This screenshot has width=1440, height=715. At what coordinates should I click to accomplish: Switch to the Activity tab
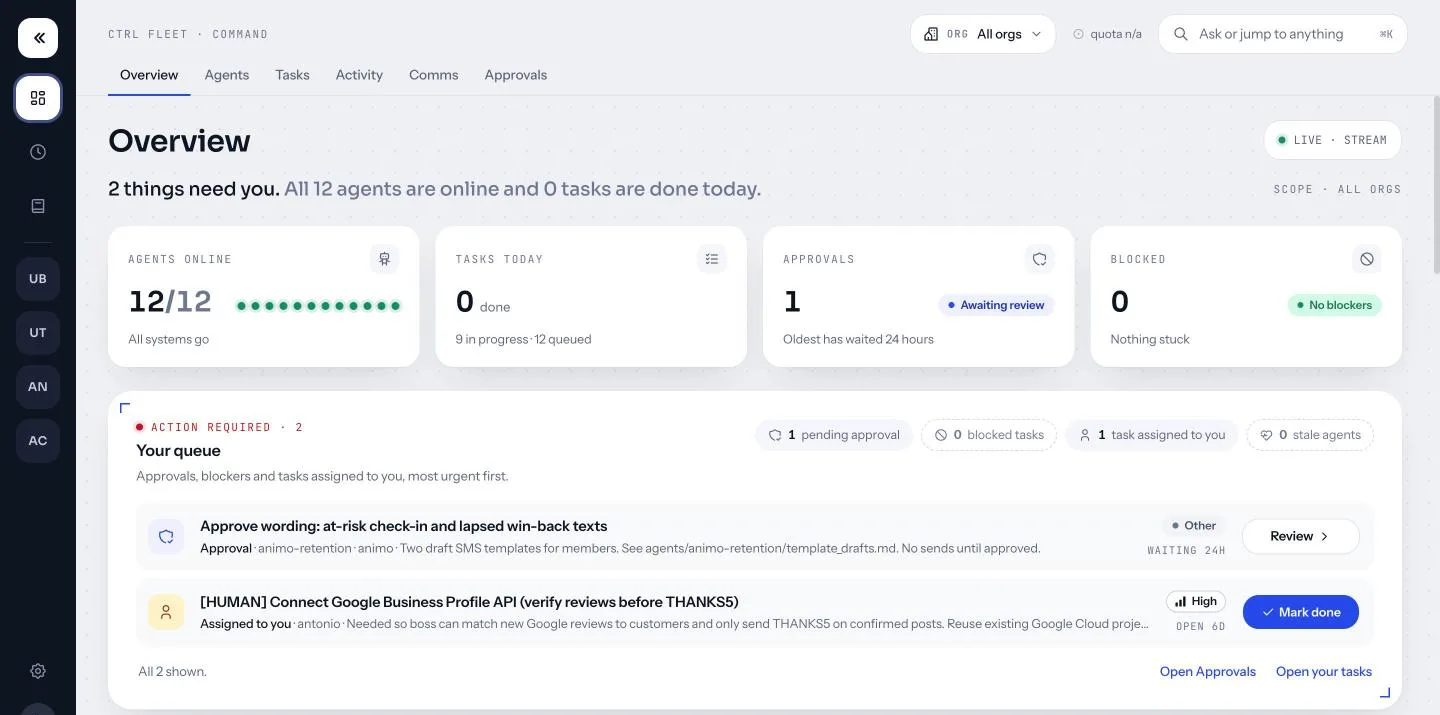(359, 75)
